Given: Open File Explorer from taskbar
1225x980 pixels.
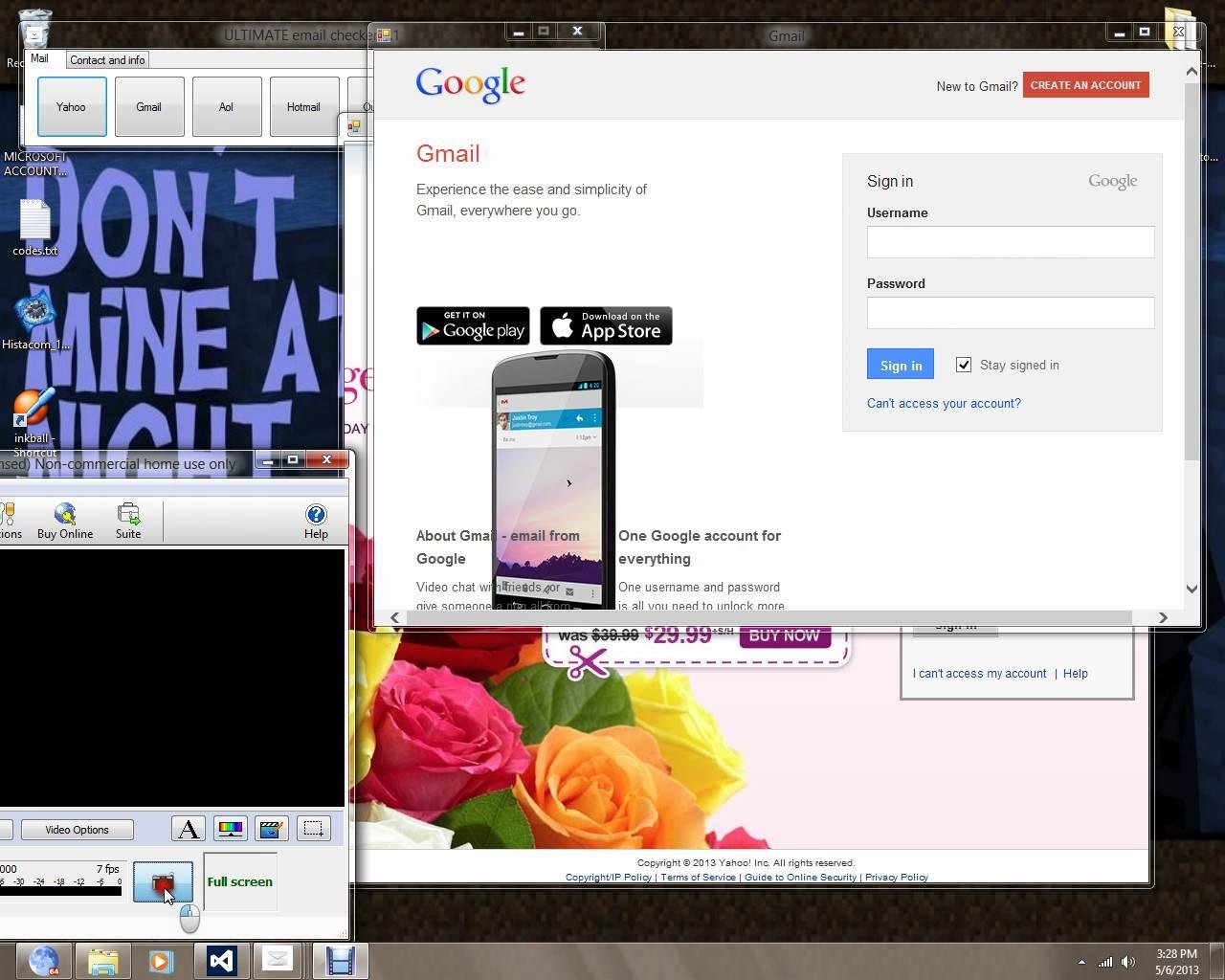Looking at the screenshot, I should 102,961.
